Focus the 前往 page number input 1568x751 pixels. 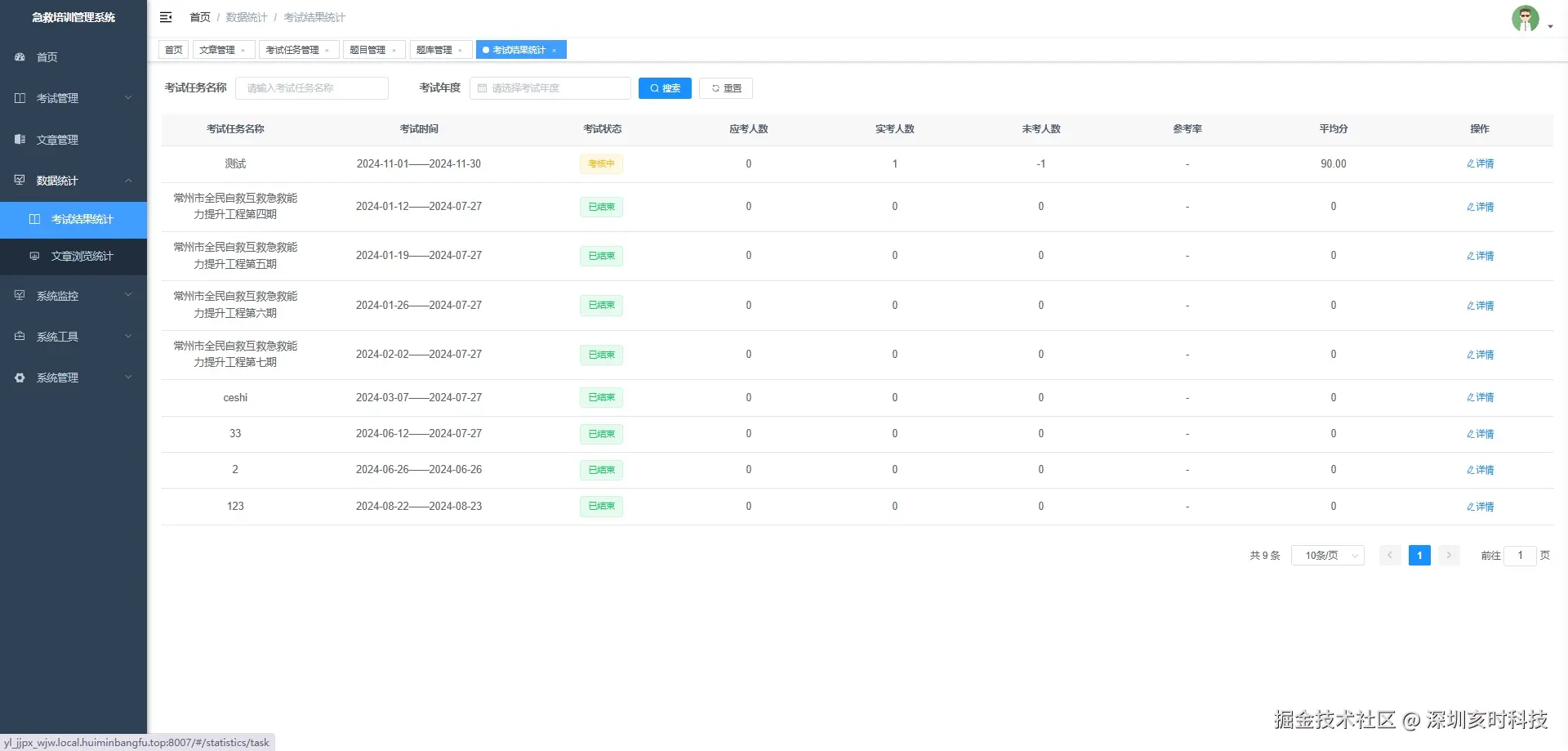click(1520, 556)
